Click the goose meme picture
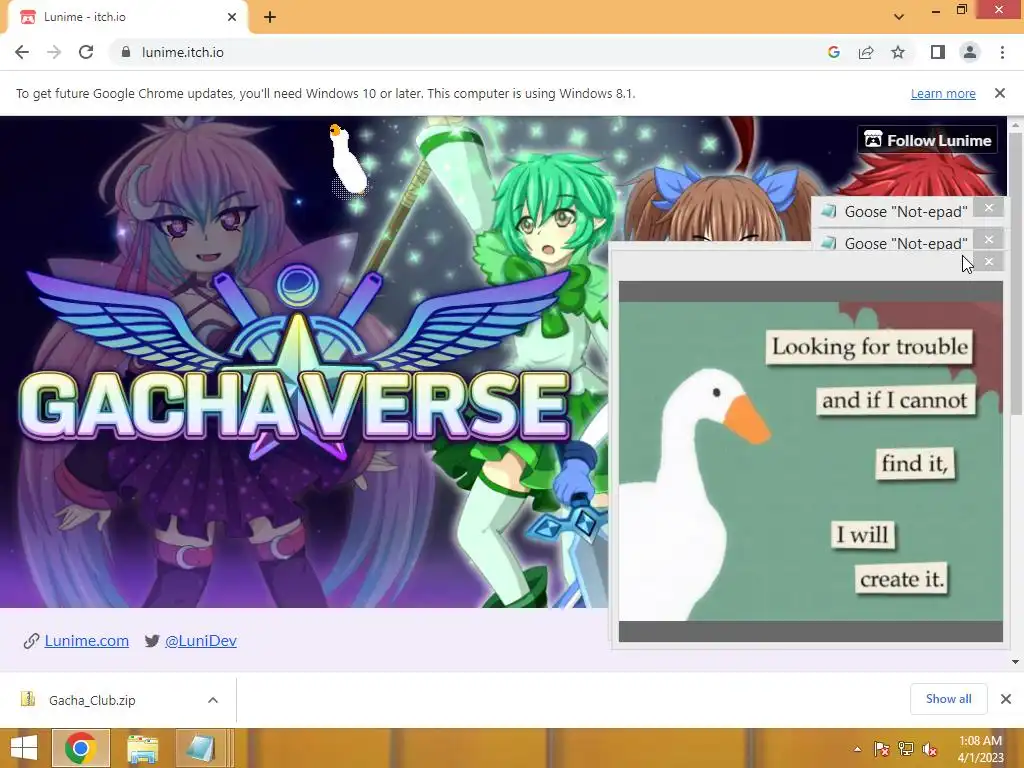Image resolution: width=1024 pixels, height=768 pixels. [810, 461]
